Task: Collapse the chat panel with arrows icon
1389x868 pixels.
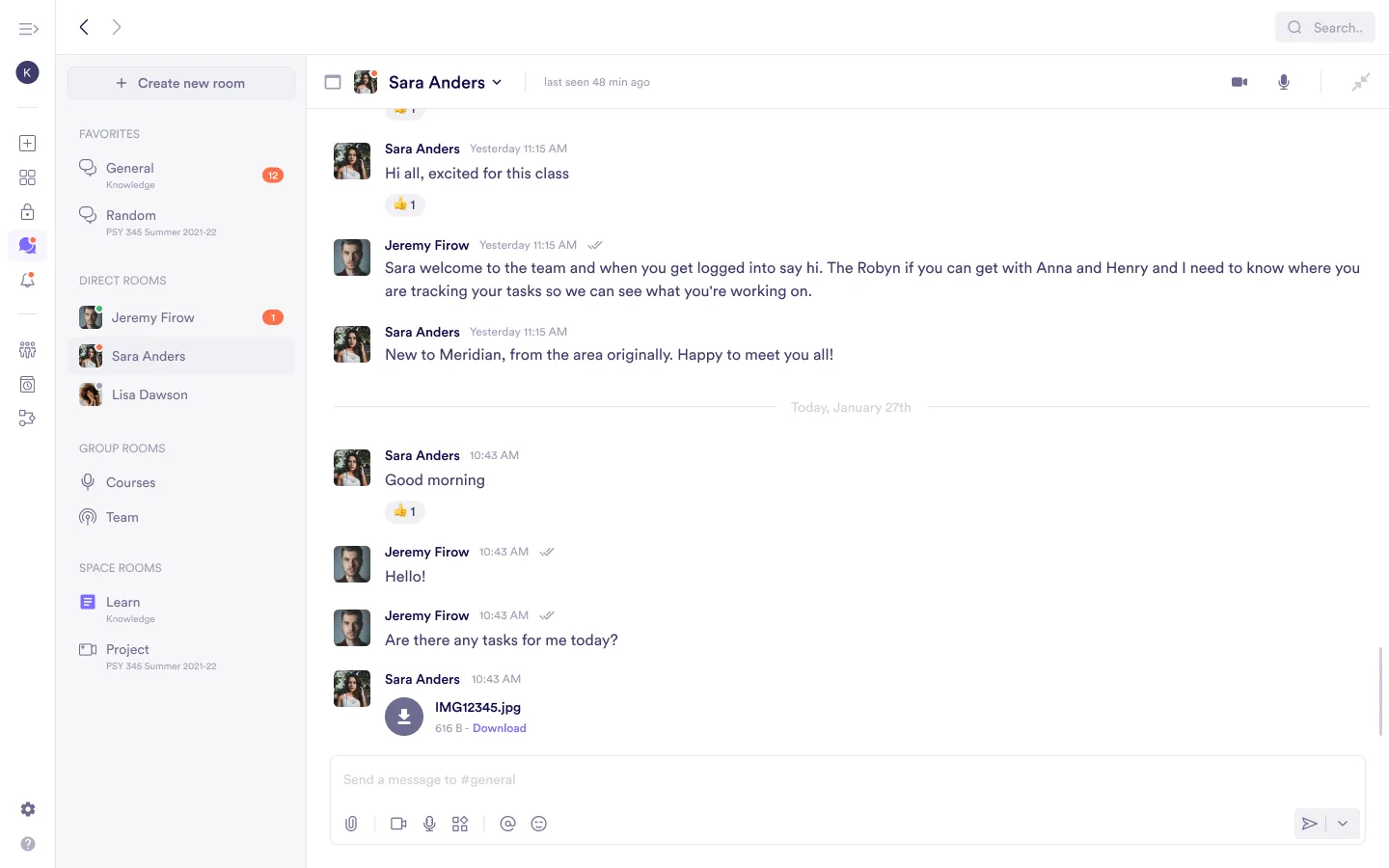Action: 1360,82
